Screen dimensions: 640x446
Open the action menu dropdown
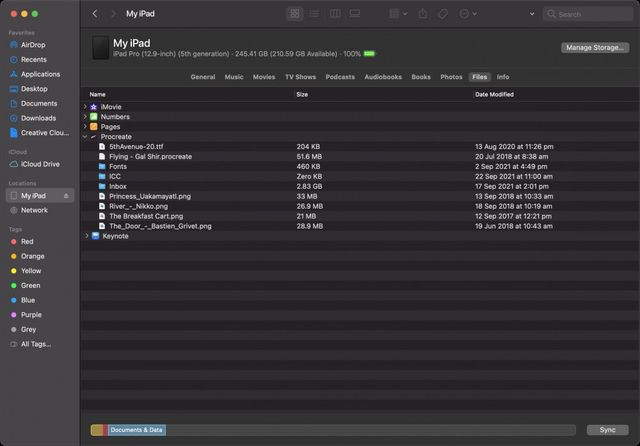468,14
